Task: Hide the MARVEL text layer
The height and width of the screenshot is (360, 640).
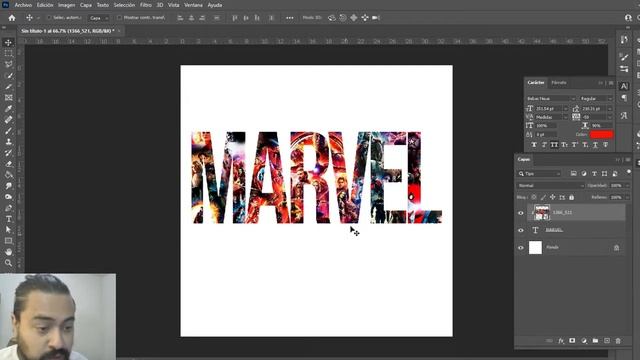Action: (520, 230)
